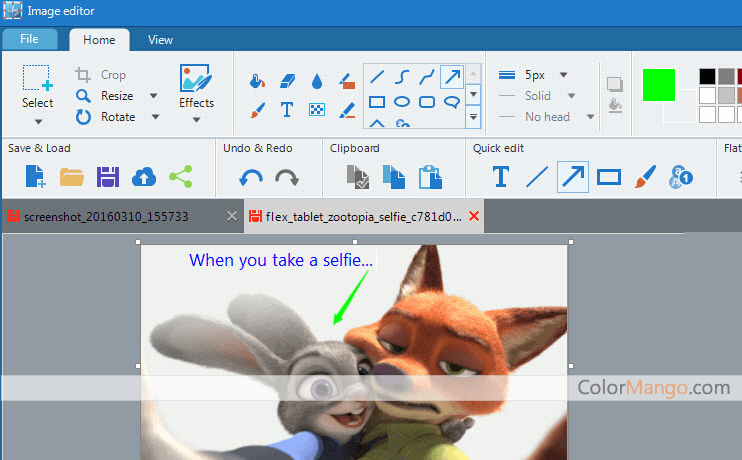Expand the Resize options arrow
This screenshot has width=742, height=460.
(x=153, y=96)
